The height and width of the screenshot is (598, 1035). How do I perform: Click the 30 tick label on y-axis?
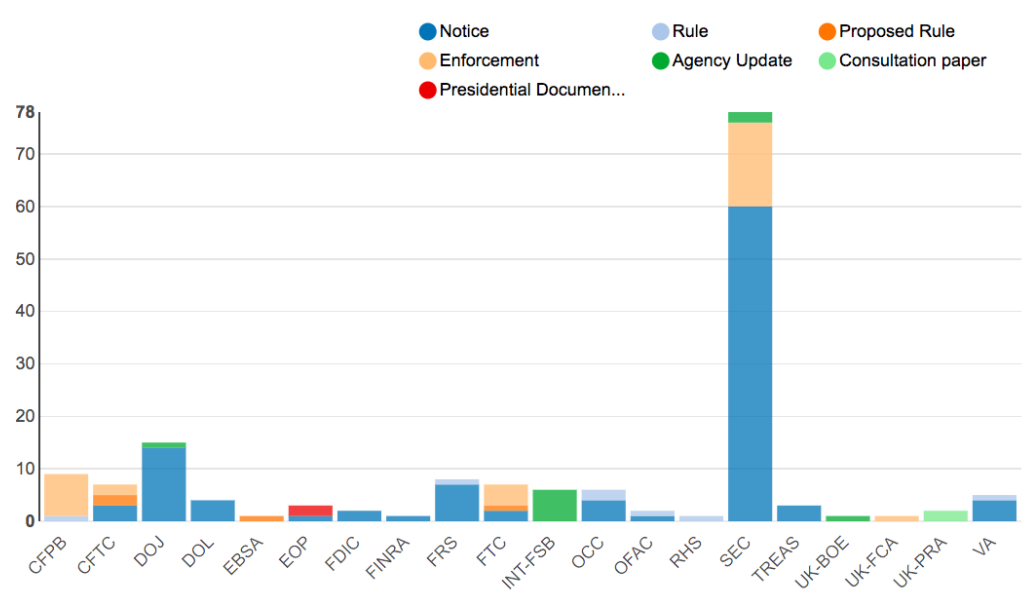point(25,364)
